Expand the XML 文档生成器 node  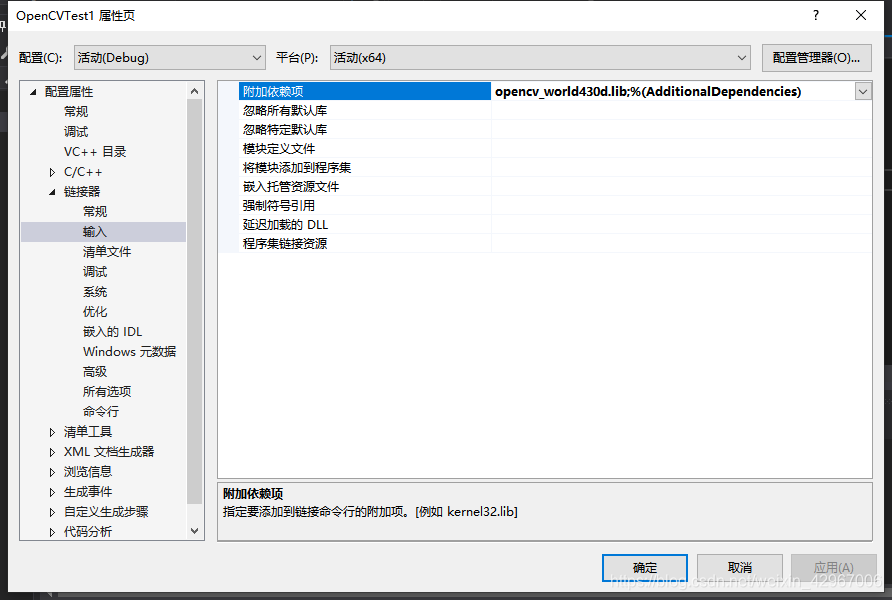click(52, 452)
